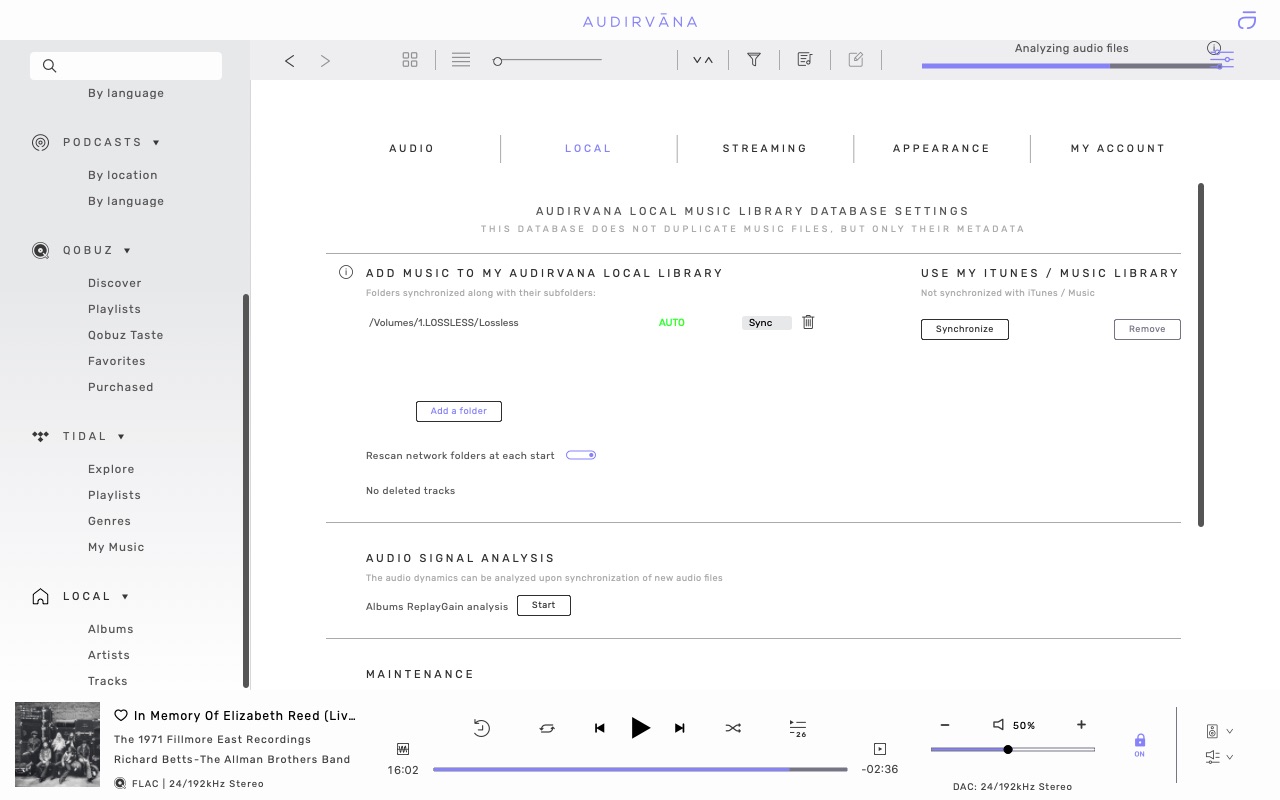The image size is (1280, 800).
Task: Open the output device dropdown
Action: tap(1219, 731)
